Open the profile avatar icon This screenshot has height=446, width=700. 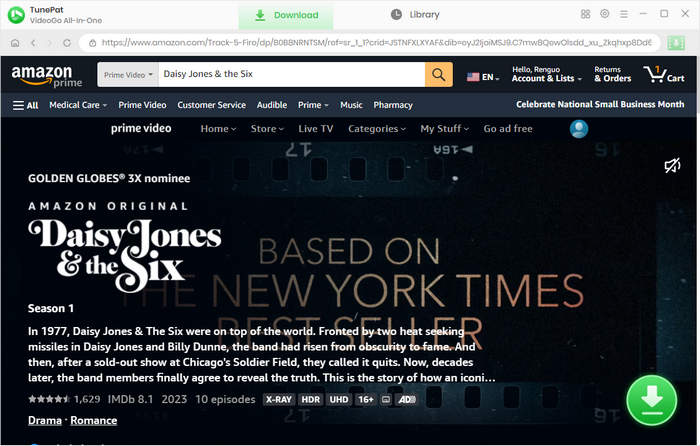click(x=579, y=129)
